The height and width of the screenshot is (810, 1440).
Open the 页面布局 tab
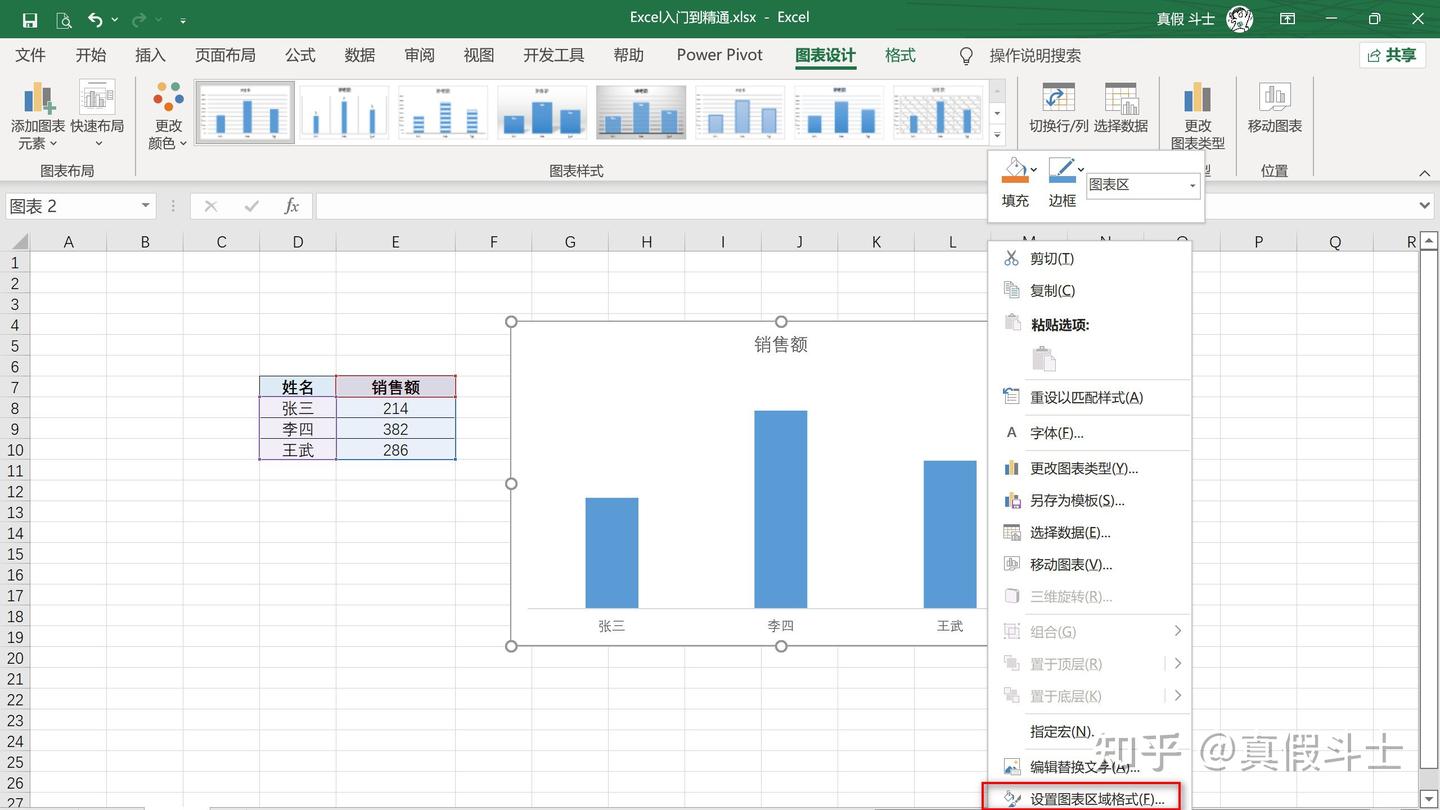point(225,55)
